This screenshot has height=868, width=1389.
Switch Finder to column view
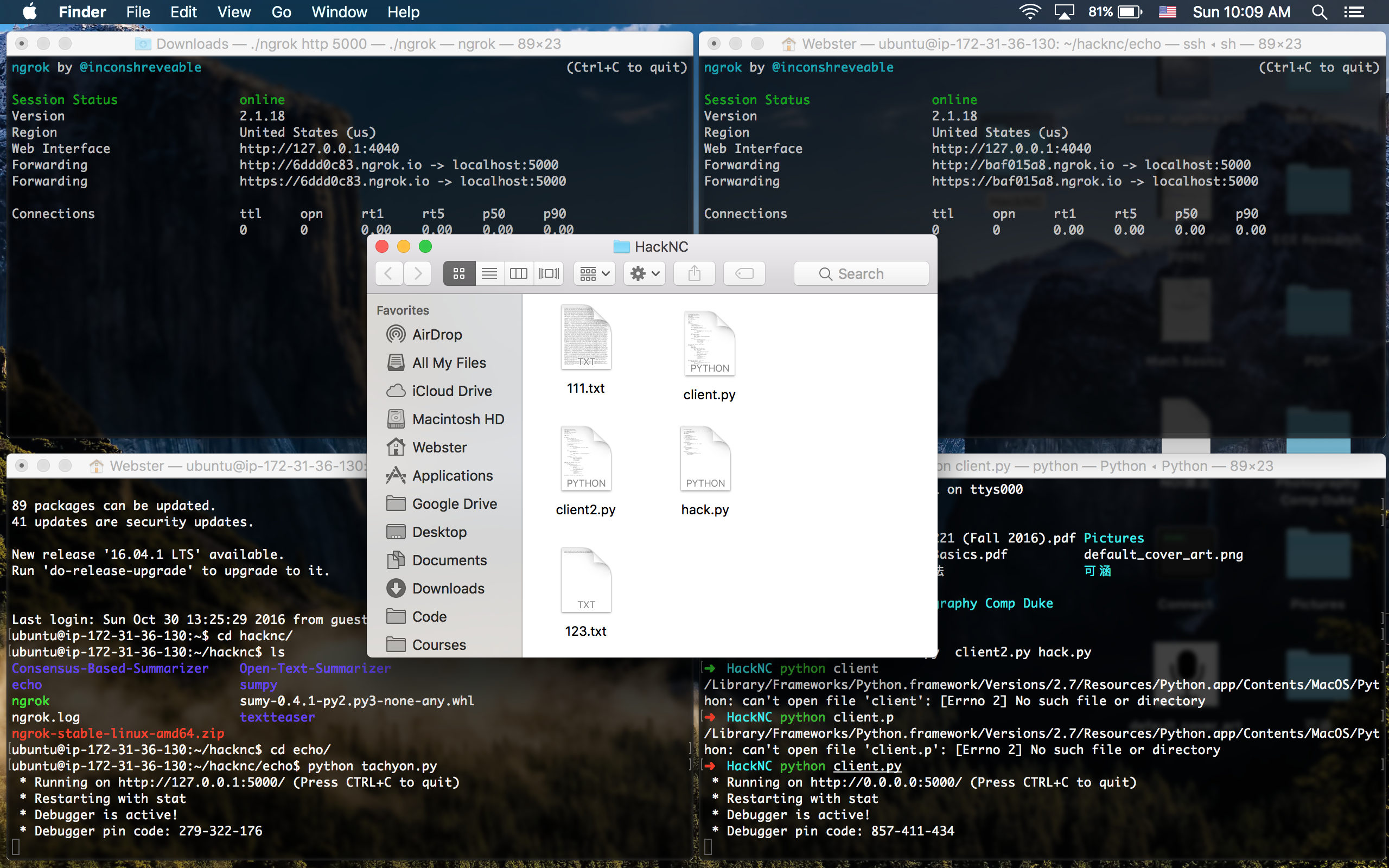[x=518, y=273]
